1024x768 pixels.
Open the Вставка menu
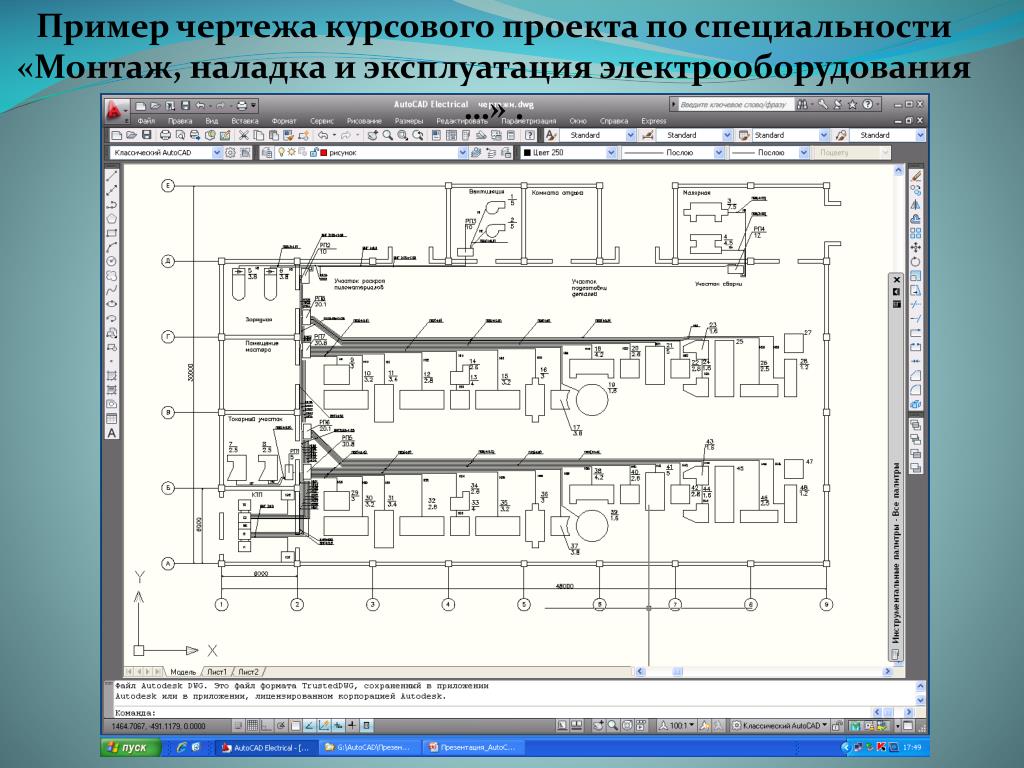(244, 121)
